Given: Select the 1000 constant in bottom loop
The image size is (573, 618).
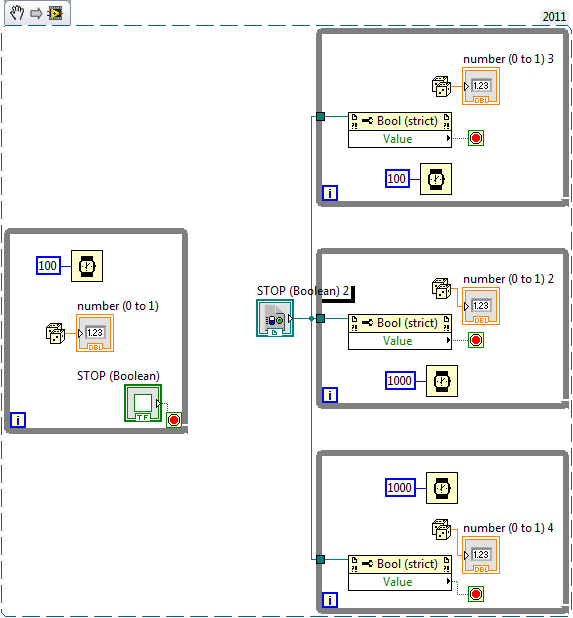Looking at the screenshot, I should coord(400,488).
